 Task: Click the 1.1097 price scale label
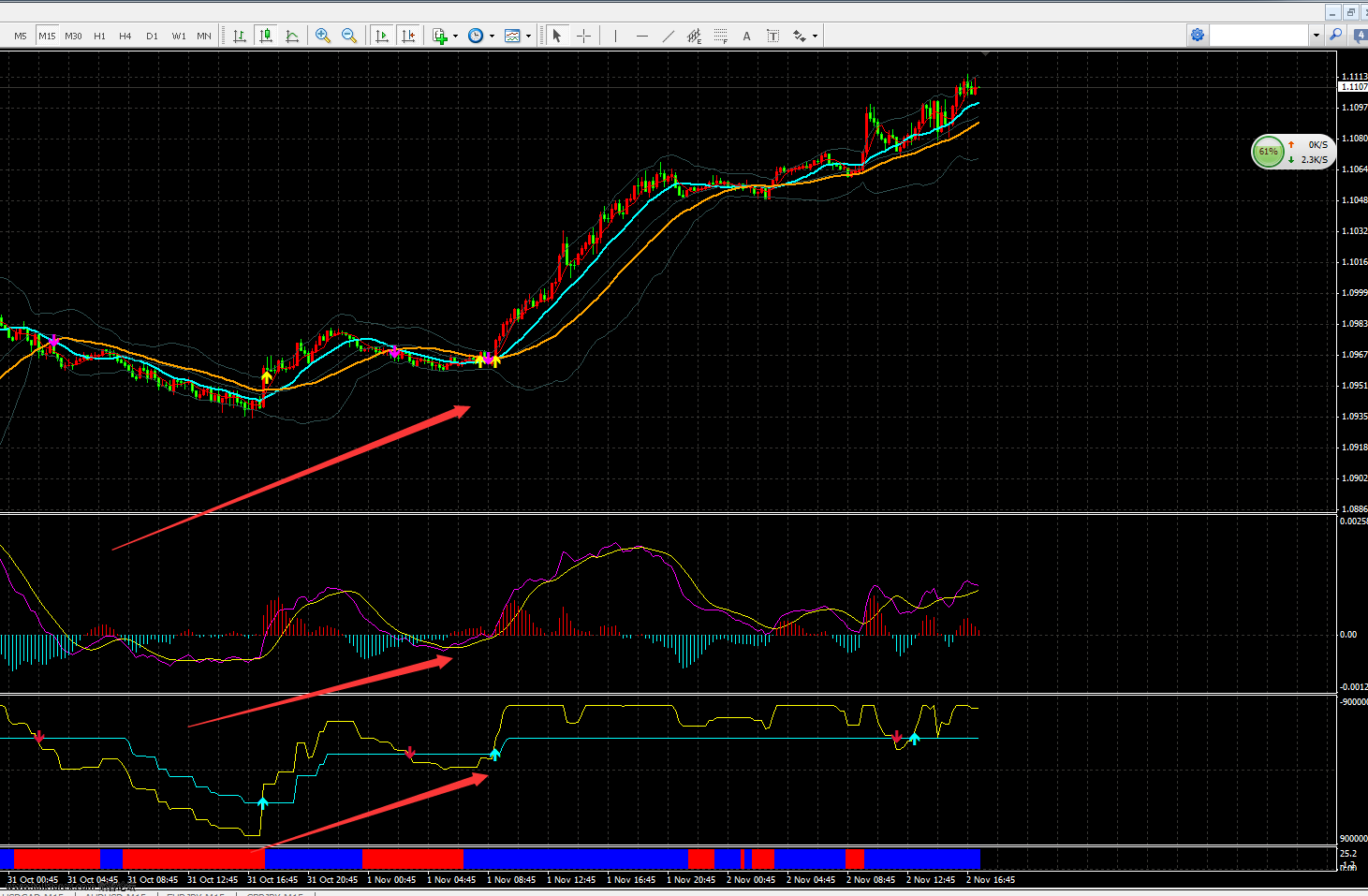pyautogui.click(x=1354, y=108)
